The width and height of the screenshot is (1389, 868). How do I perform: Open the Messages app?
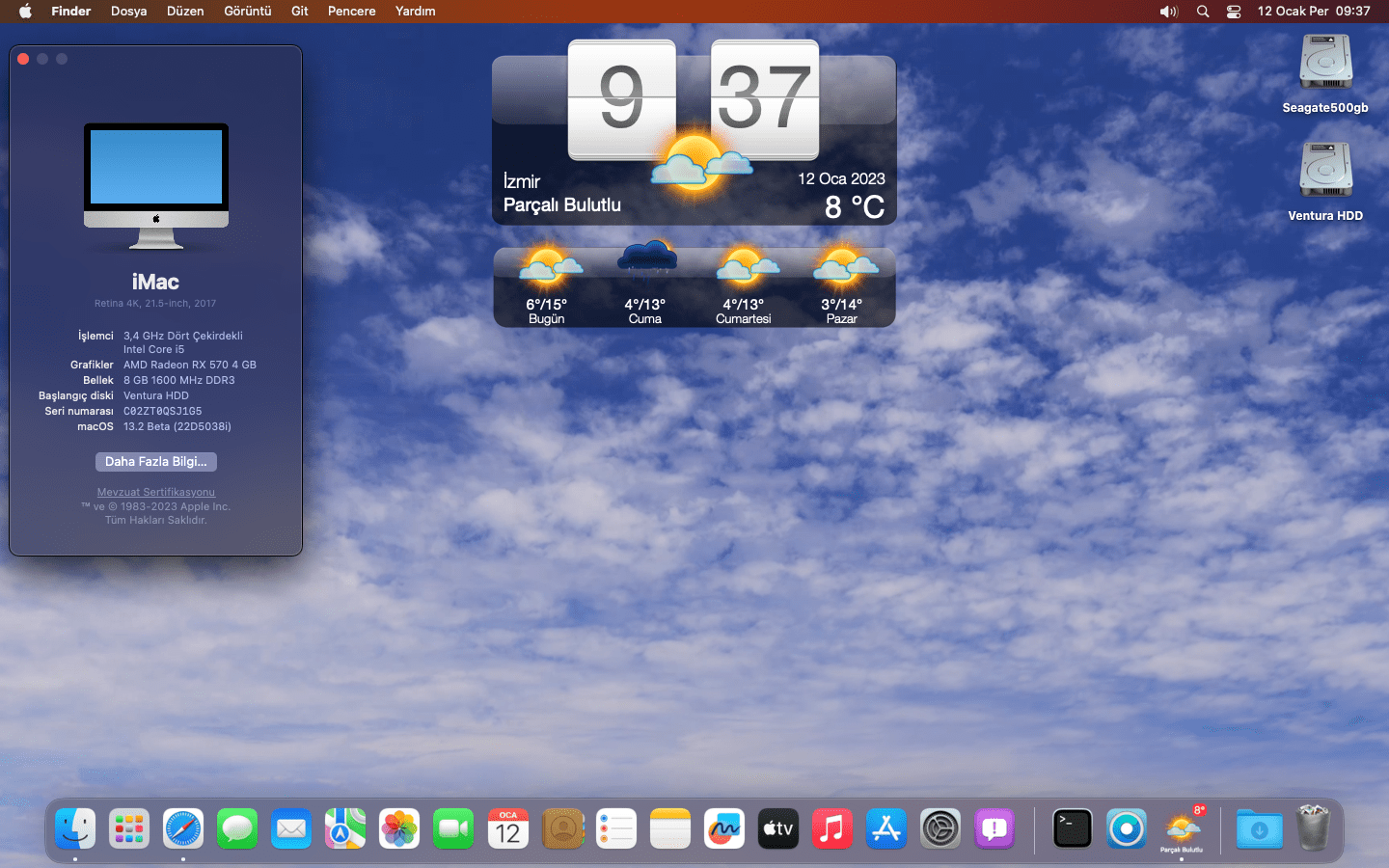tap(237, 828)
